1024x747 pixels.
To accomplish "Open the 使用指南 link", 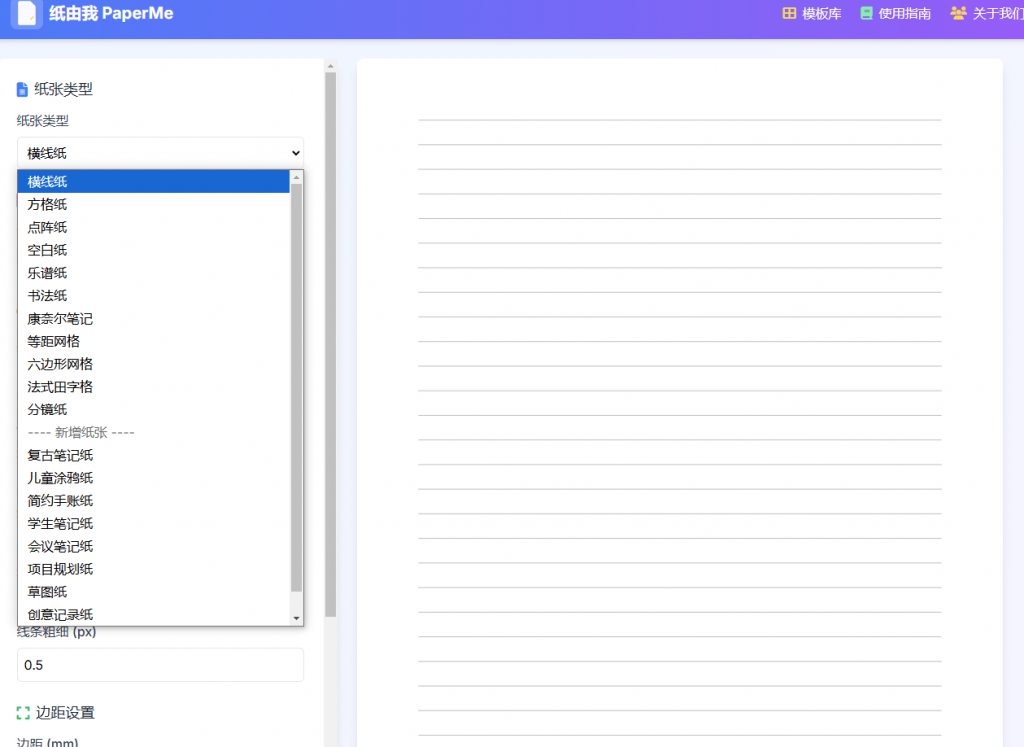I will [904, 14].
